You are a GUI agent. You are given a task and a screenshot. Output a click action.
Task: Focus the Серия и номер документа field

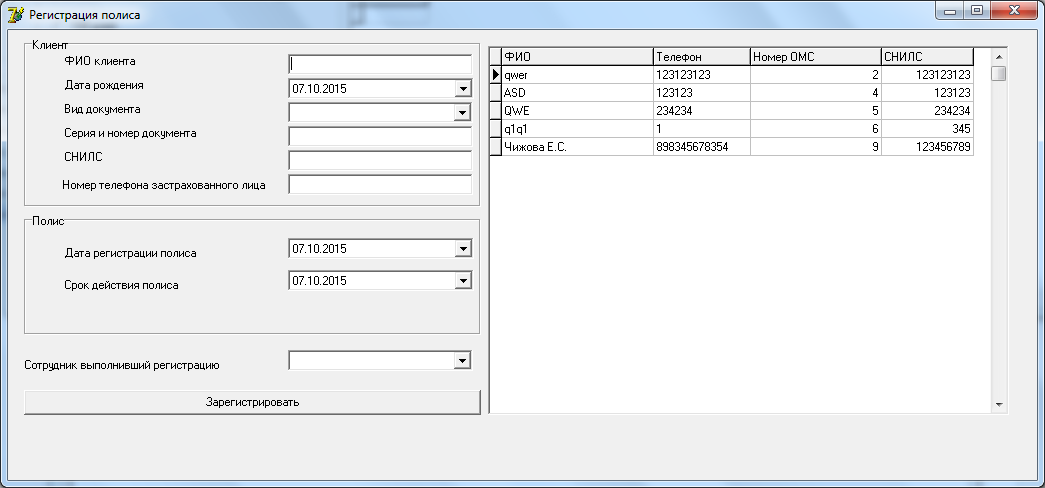[x=380, y=136]
